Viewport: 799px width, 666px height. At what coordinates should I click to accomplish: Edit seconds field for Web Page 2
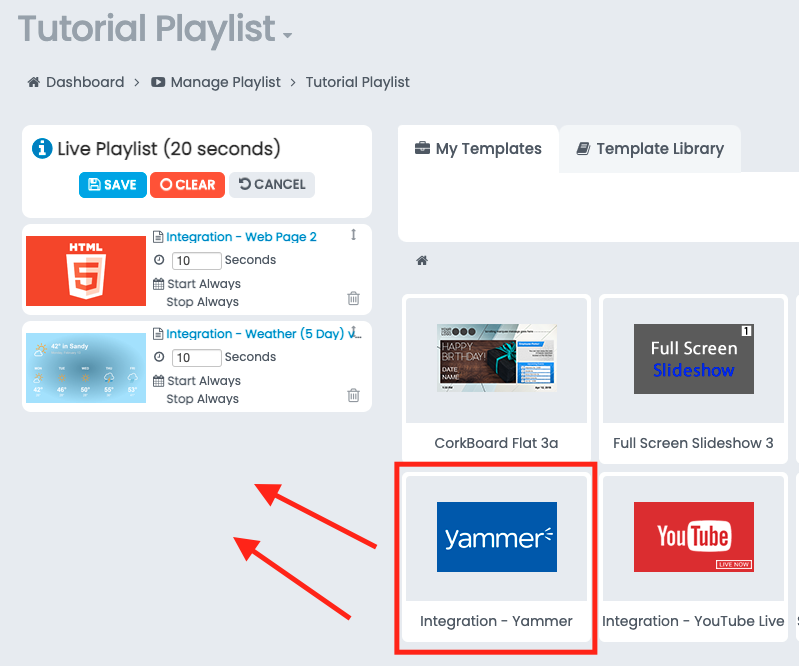(197, 260)
